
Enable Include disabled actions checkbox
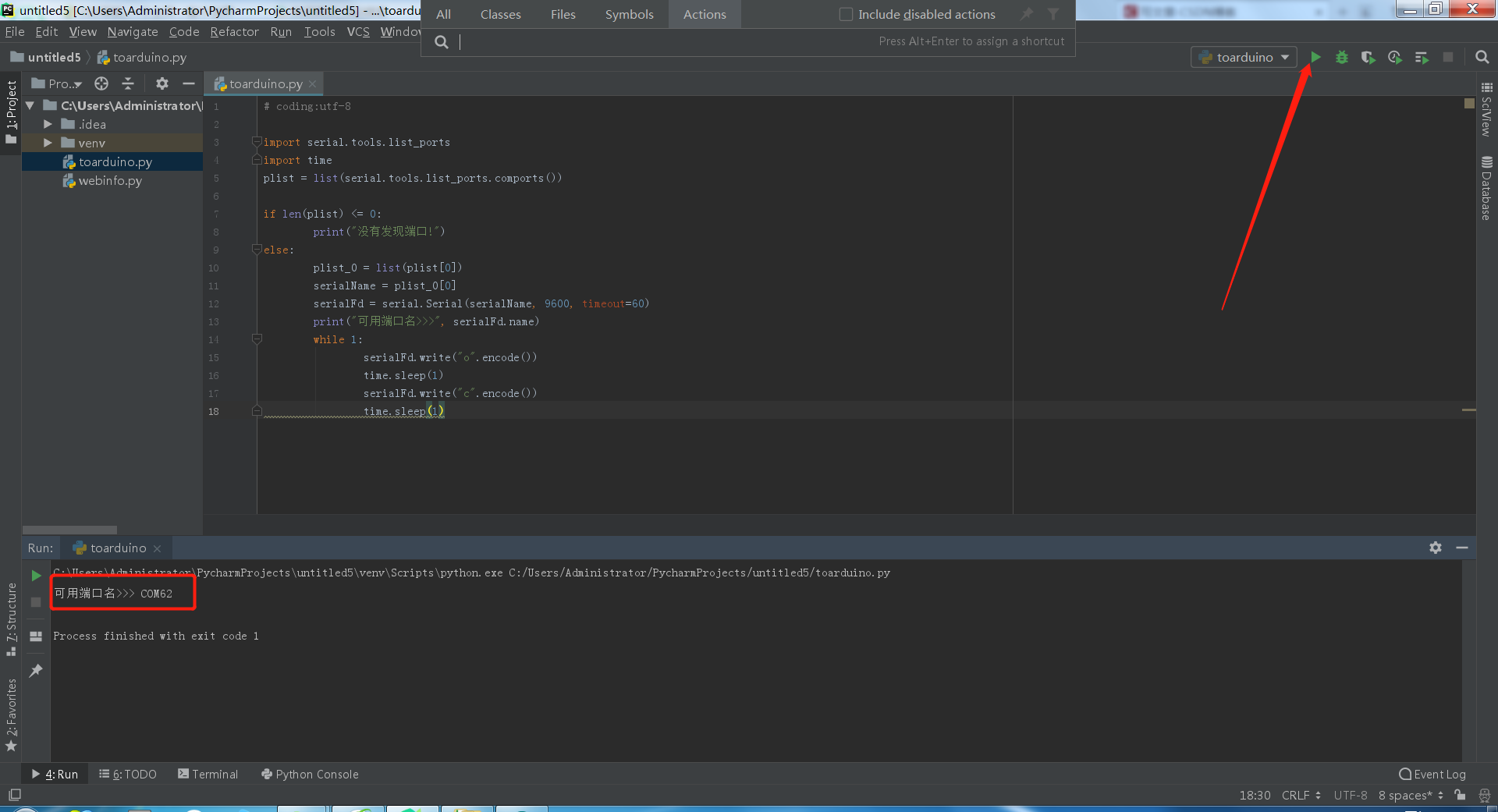[846, 14]
